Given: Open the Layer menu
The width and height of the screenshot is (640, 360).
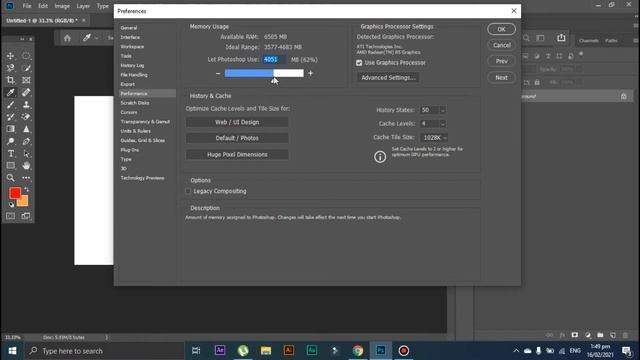Looking at the screenshot, I should [x=83, y=6].
